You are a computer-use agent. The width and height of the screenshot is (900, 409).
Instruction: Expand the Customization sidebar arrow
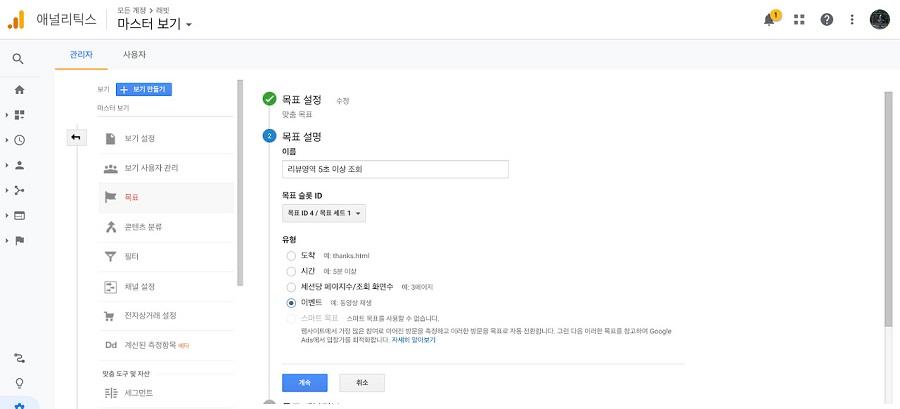(x=6, y=115)
